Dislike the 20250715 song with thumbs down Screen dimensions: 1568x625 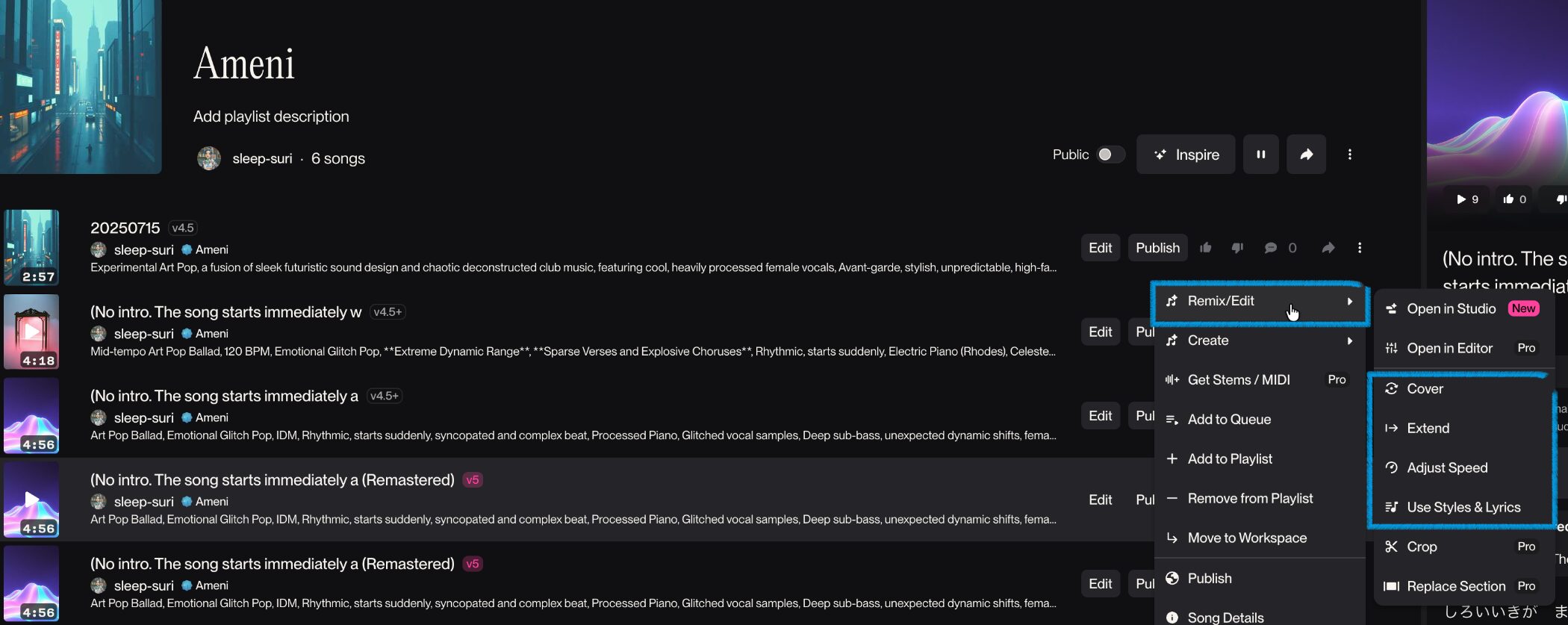(x=1237, y=248)
